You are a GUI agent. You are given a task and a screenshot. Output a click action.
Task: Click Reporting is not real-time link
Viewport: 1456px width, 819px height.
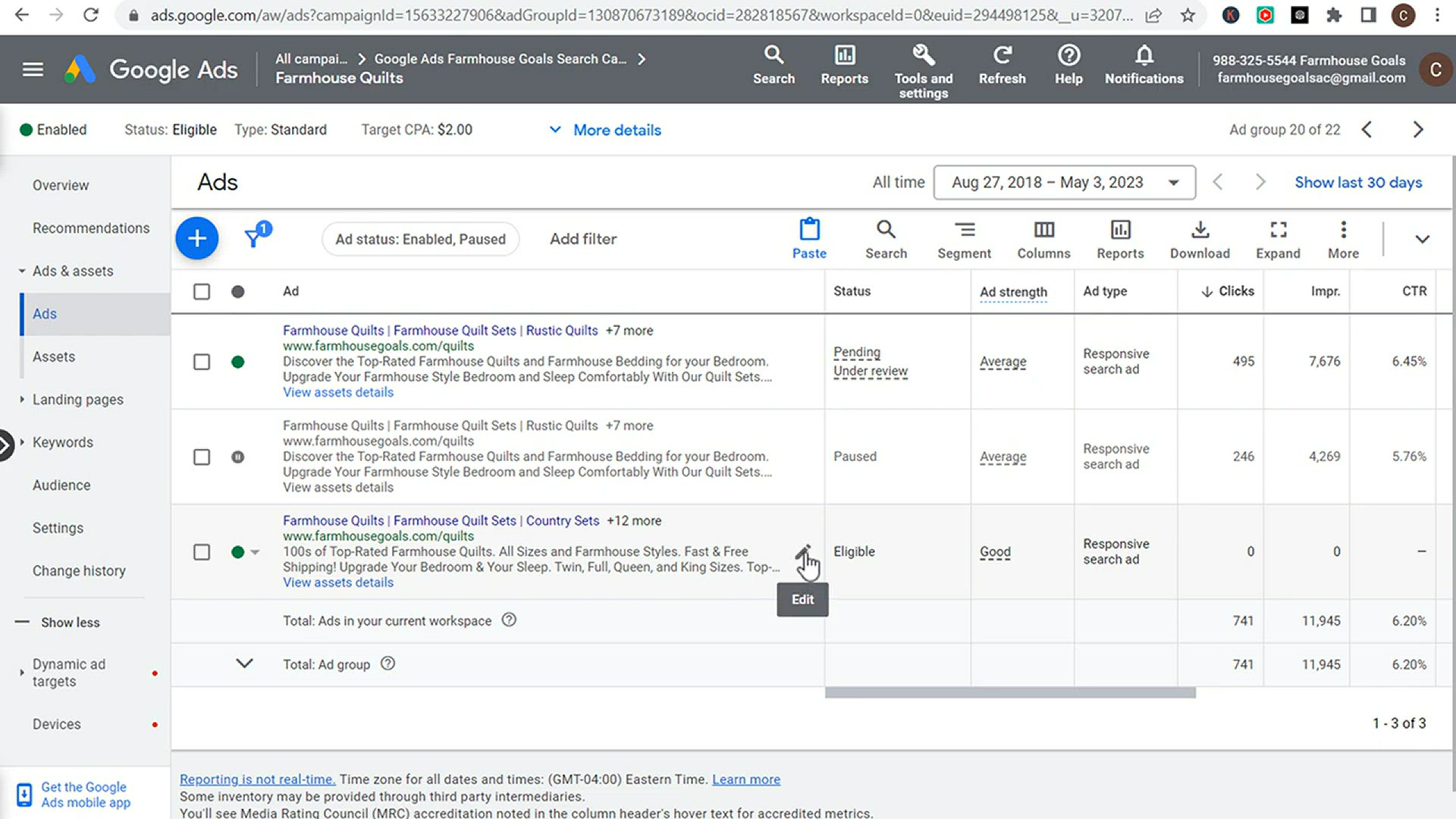pyautogui.click(x=257, y=780)
